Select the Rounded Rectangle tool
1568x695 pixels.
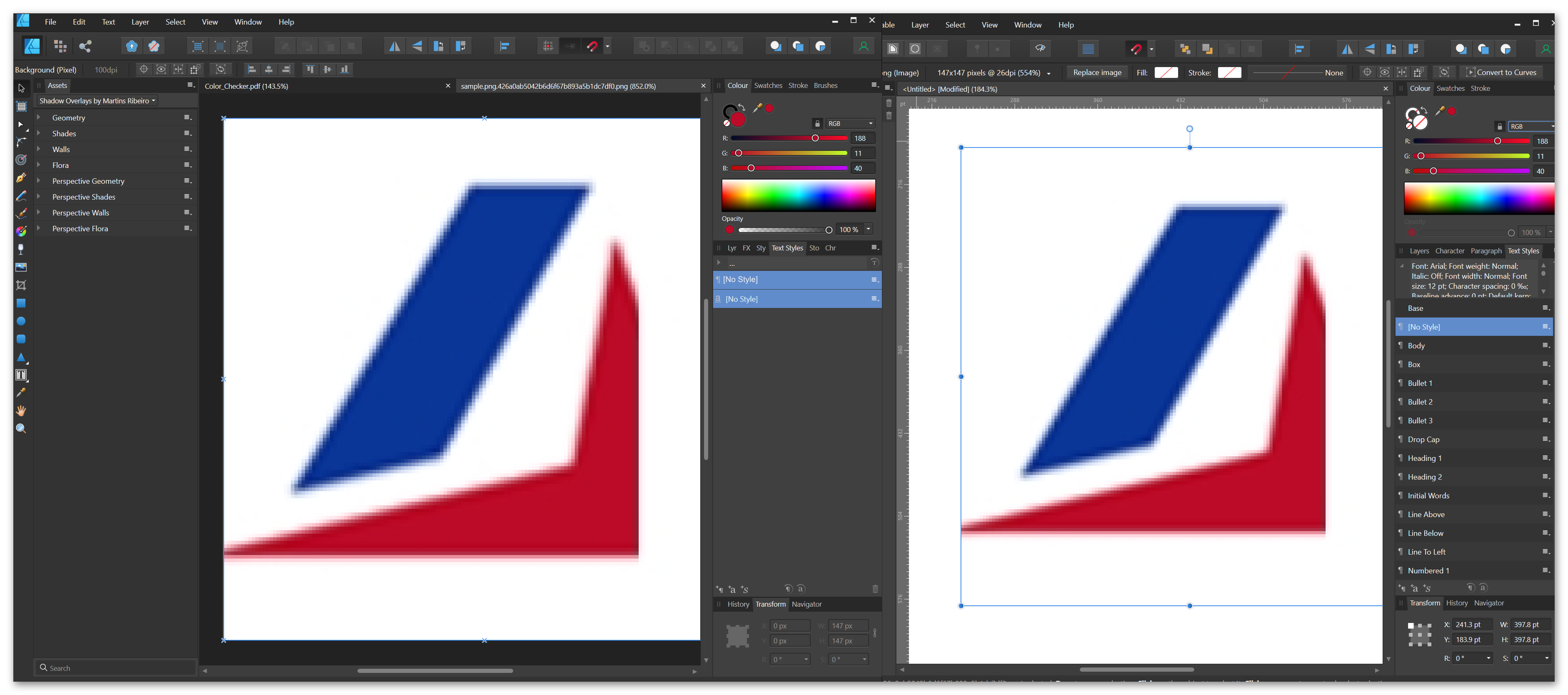click(x=21, y=339)
